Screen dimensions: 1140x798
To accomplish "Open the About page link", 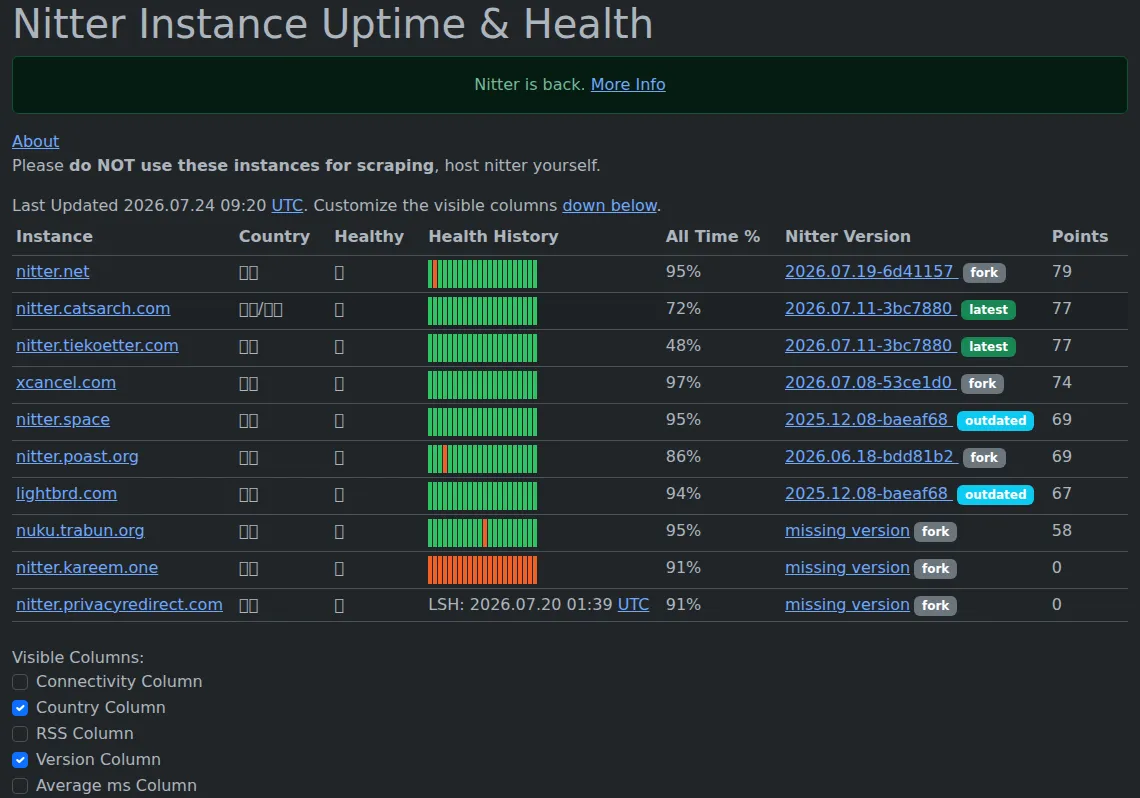I will point(36,142).
